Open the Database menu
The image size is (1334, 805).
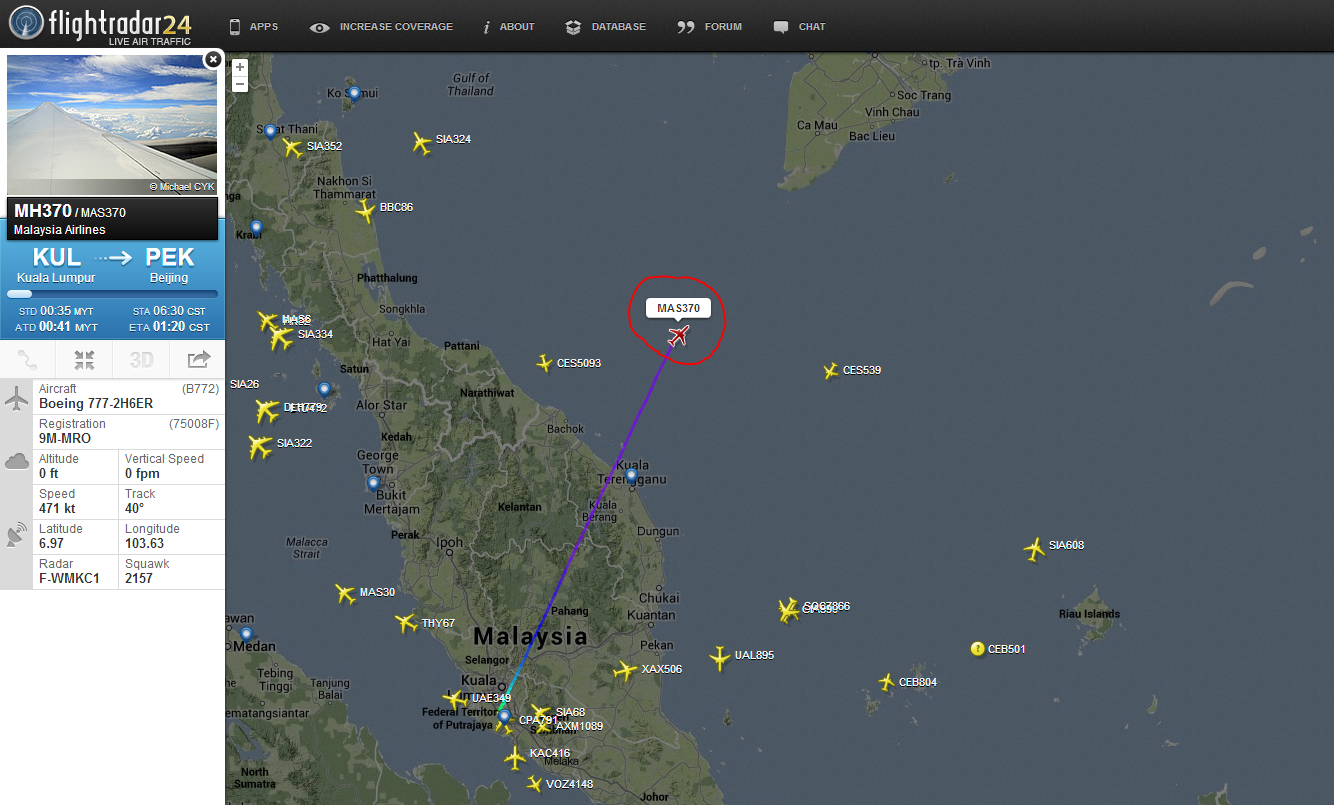pyautogui.click(x=605, y=27)
